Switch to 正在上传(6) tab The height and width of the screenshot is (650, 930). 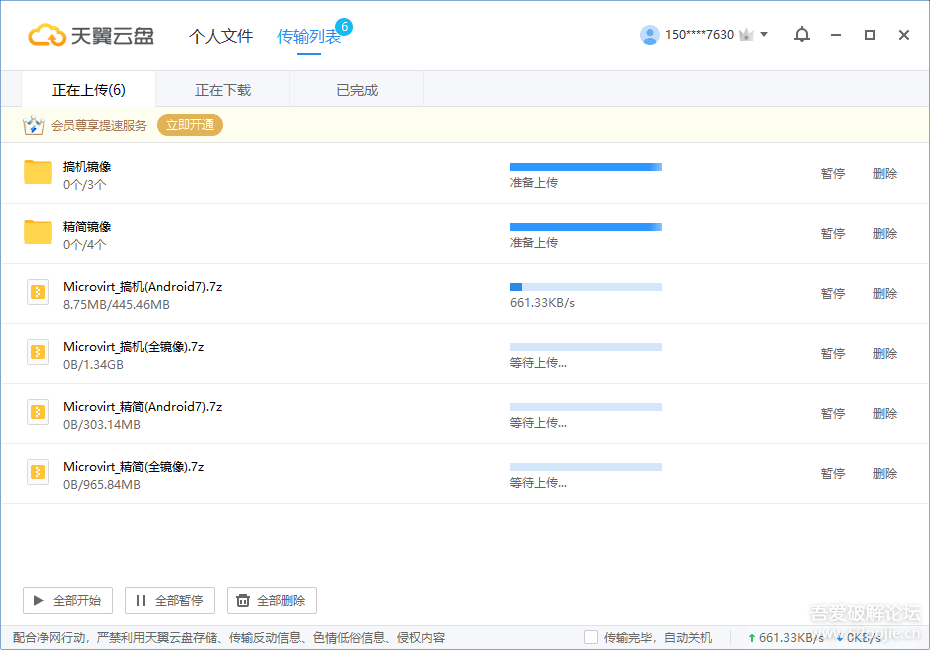[89, 90]
